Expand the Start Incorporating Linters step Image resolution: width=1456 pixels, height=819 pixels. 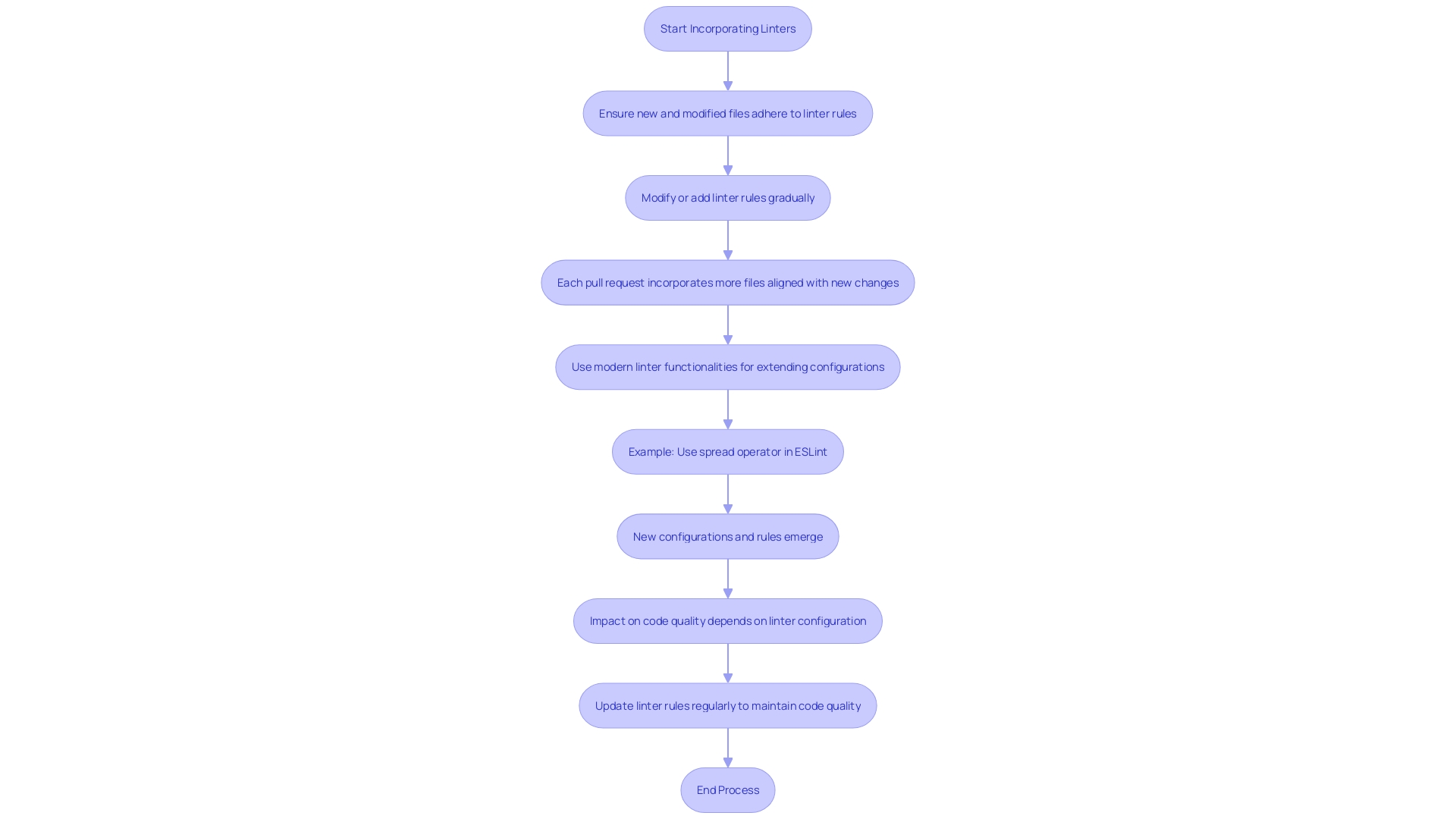[728, 28]
